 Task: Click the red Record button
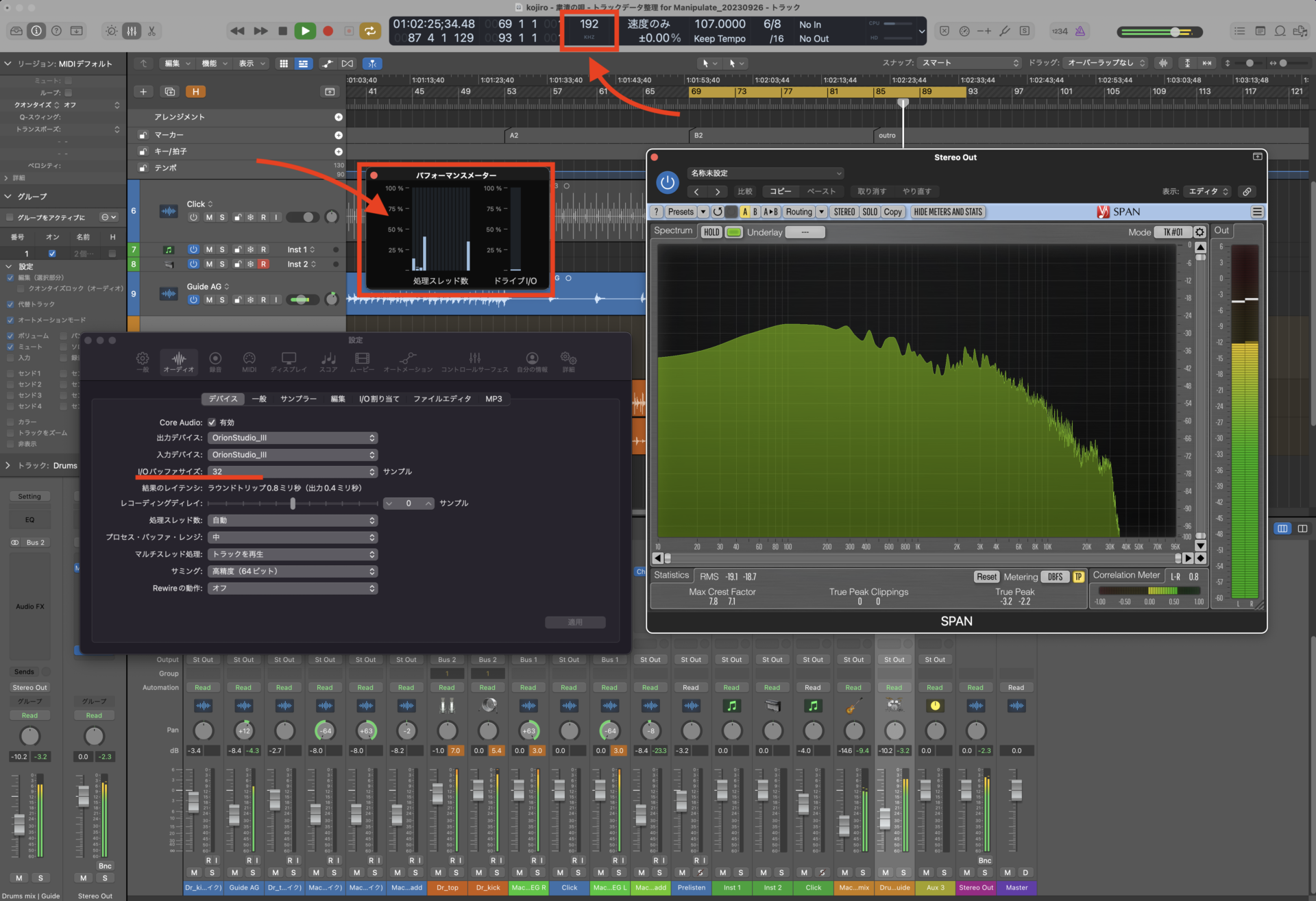[x=328, y=31]
